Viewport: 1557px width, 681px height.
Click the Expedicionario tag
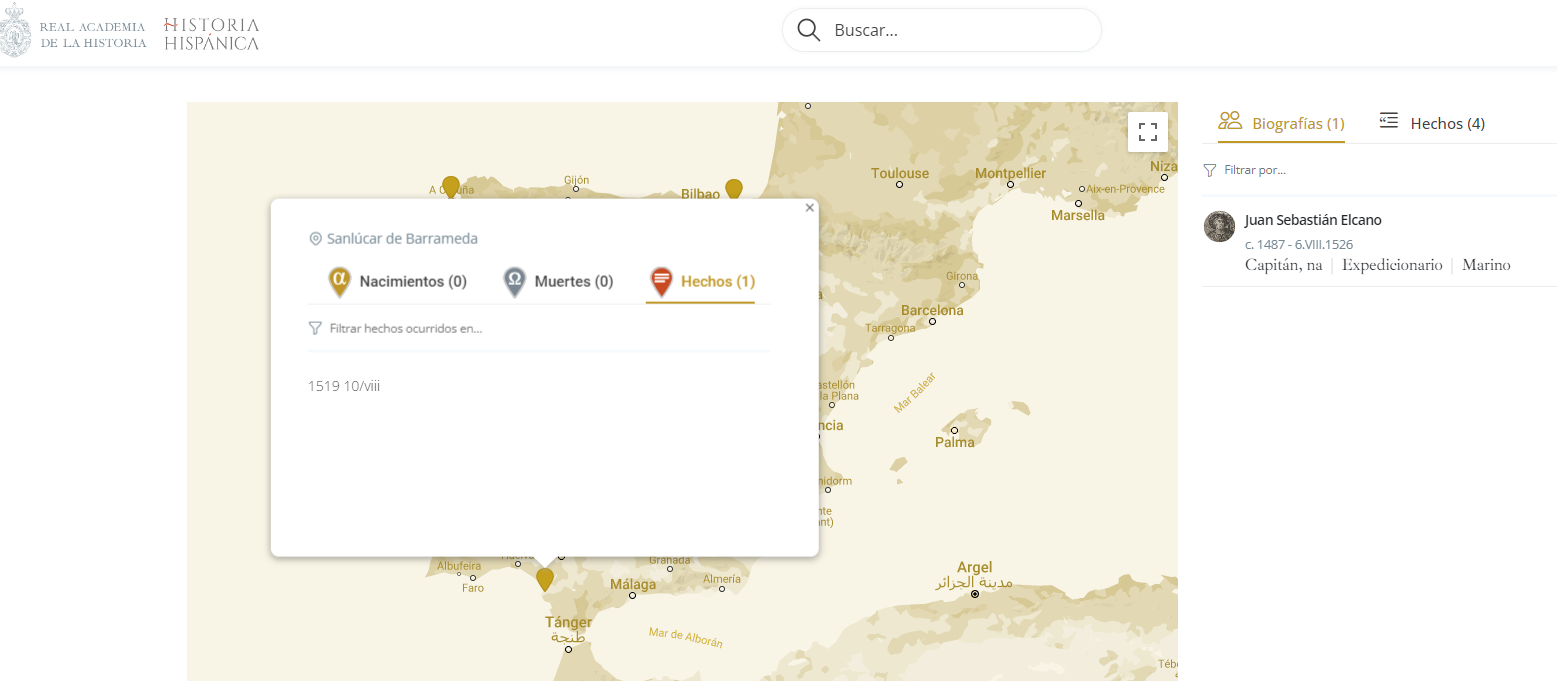pyautogui.click(x=1392, y=265)
